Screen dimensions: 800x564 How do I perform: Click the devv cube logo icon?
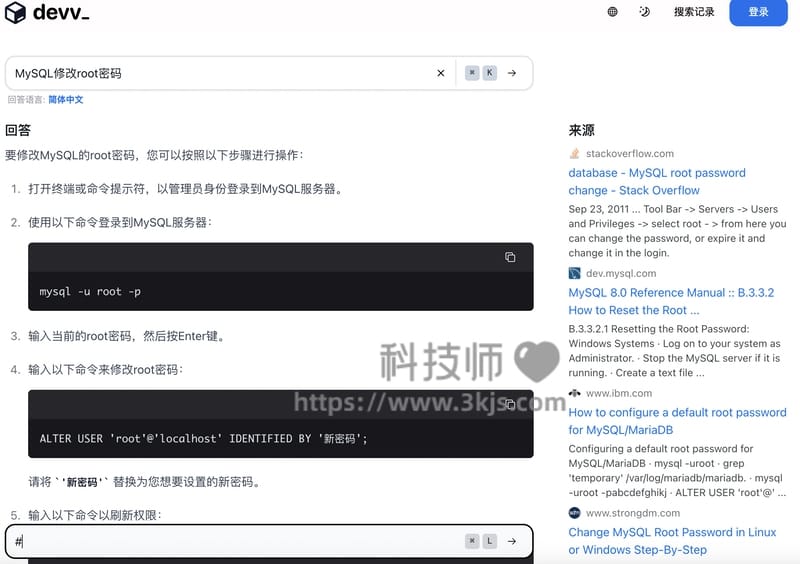15,12
